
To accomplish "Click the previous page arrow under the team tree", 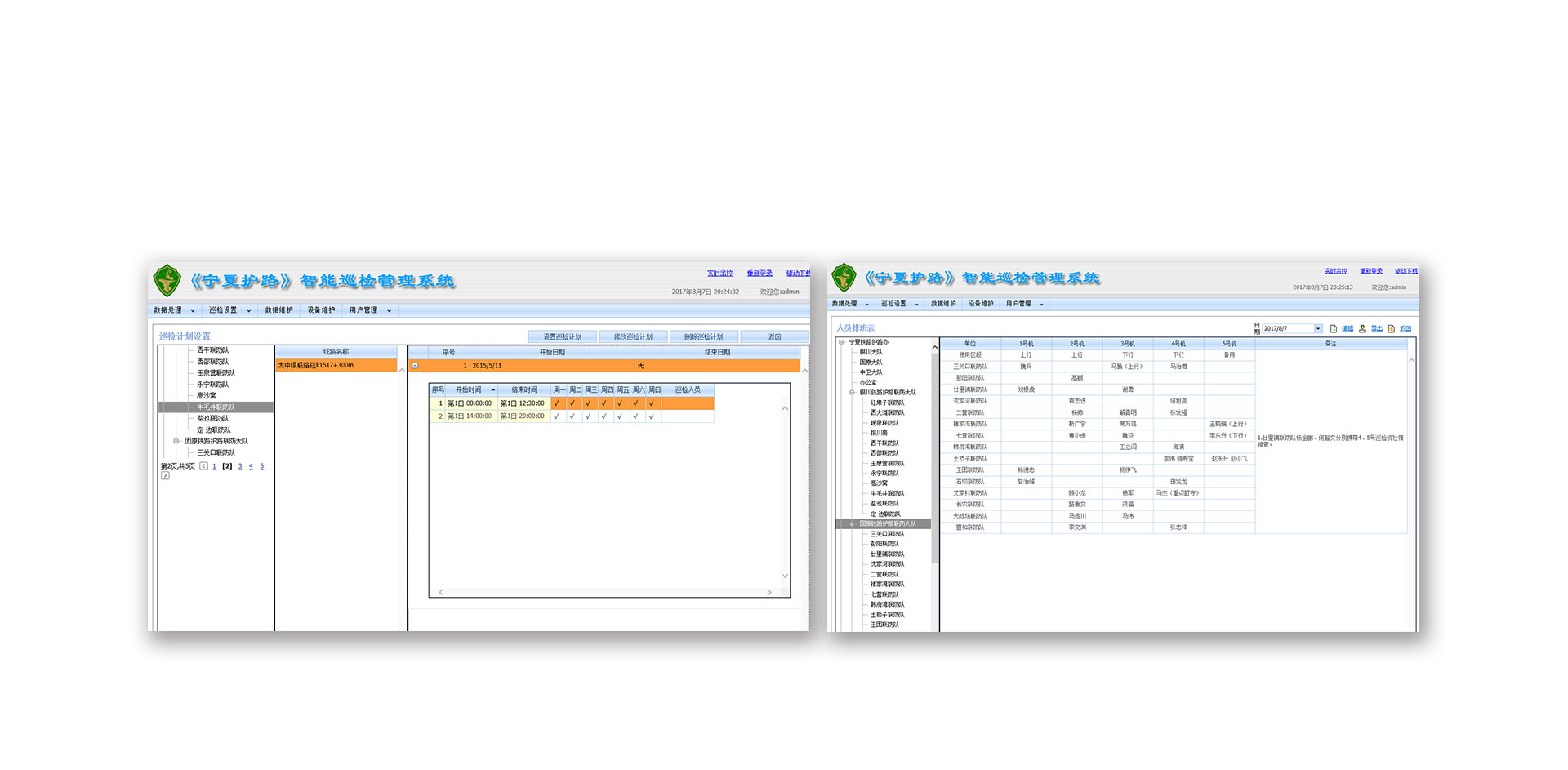I will tap(203, 466).
